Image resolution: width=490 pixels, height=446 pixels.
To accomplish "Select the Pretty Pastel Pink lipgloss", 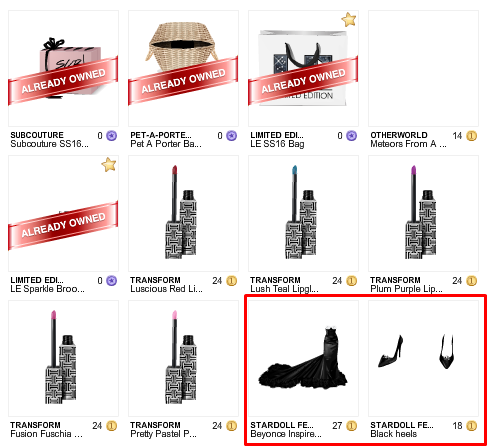I will coord(183,358).
